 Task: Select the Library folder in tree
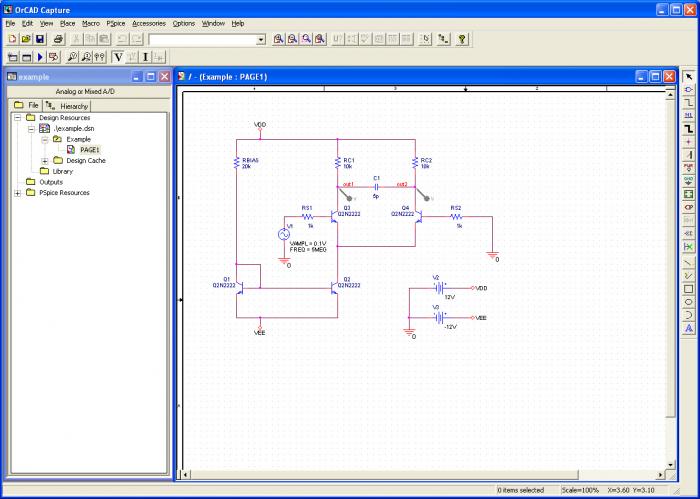62,171
